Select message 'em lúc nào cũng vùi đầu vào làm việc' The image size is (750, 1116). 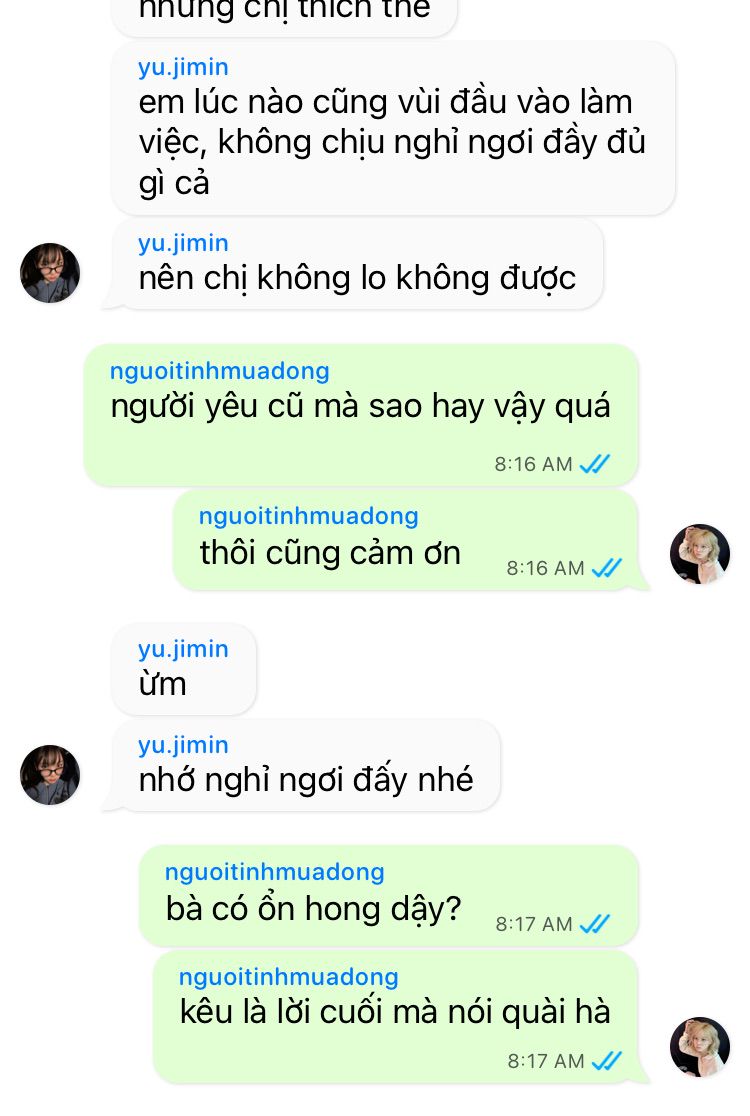point(393,128)
